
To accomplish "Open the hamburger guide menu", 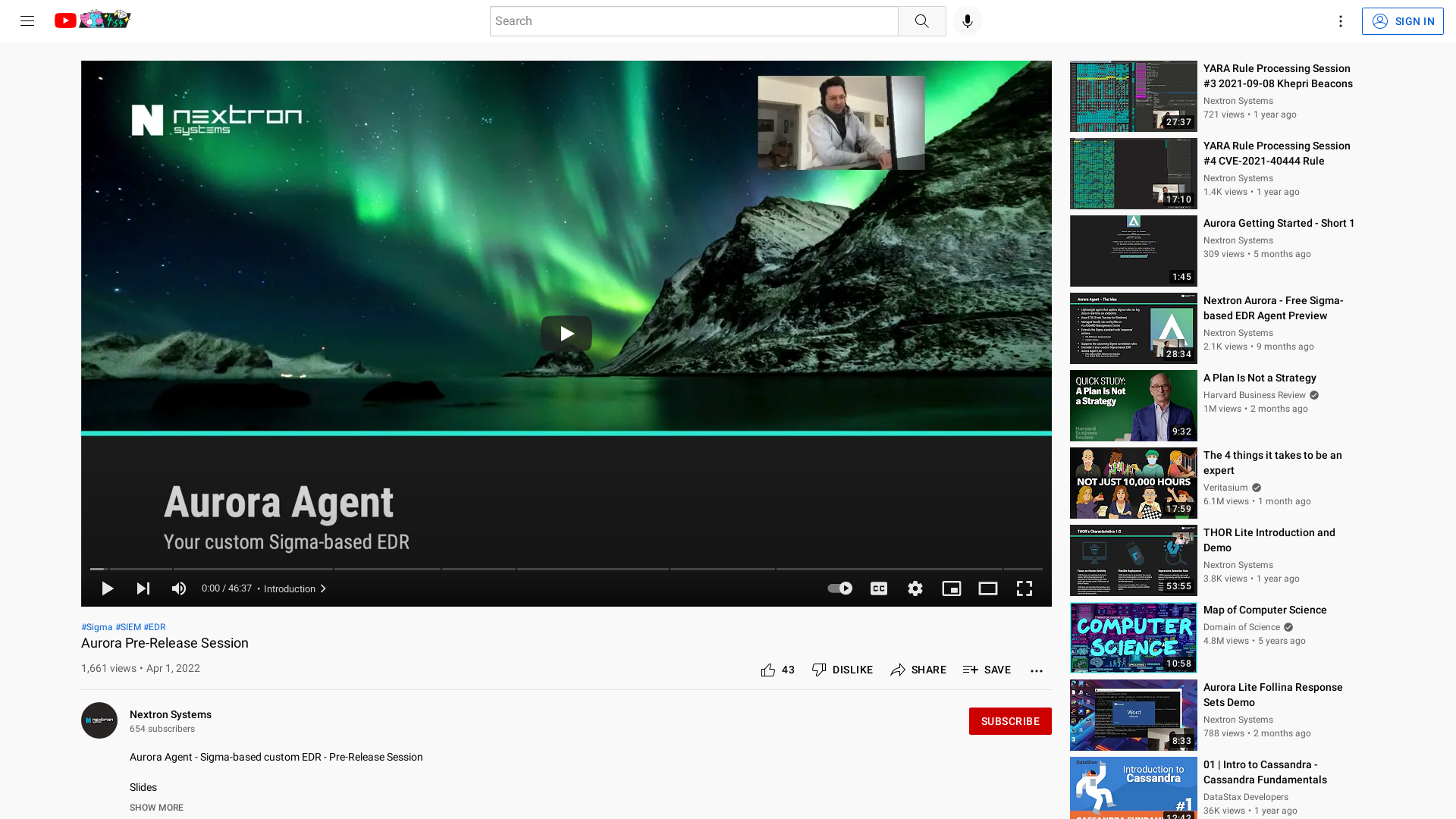I will [27, 21].
